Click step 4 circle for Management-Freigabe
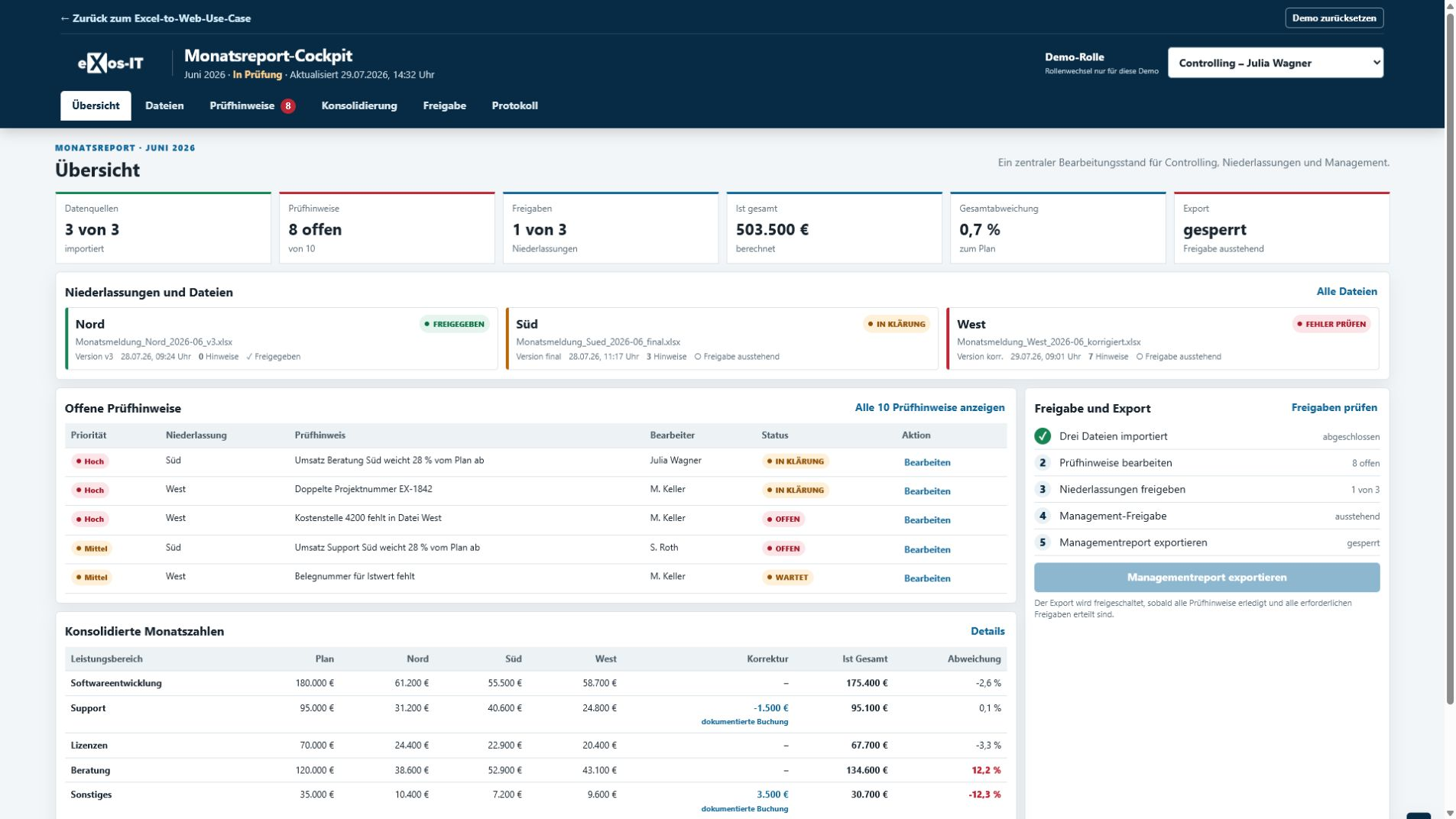 pyautogui.click(x=1043, y=516)
